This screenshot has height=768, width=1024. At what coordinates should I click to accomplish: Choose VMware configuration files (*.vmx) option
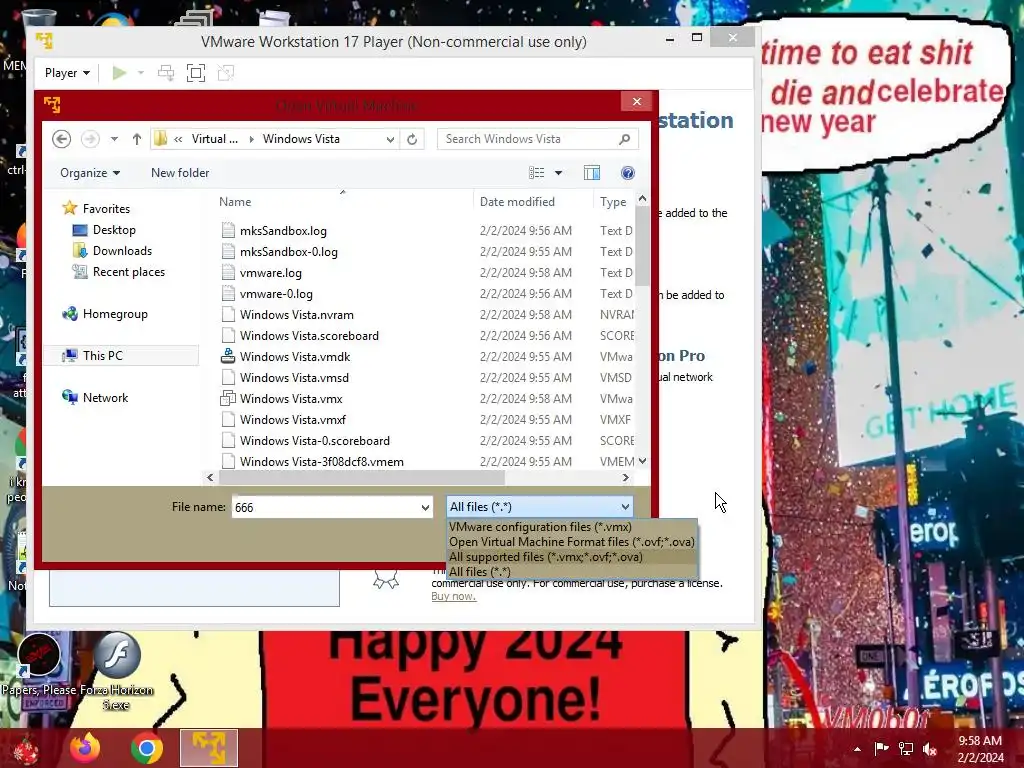[540, 526]
